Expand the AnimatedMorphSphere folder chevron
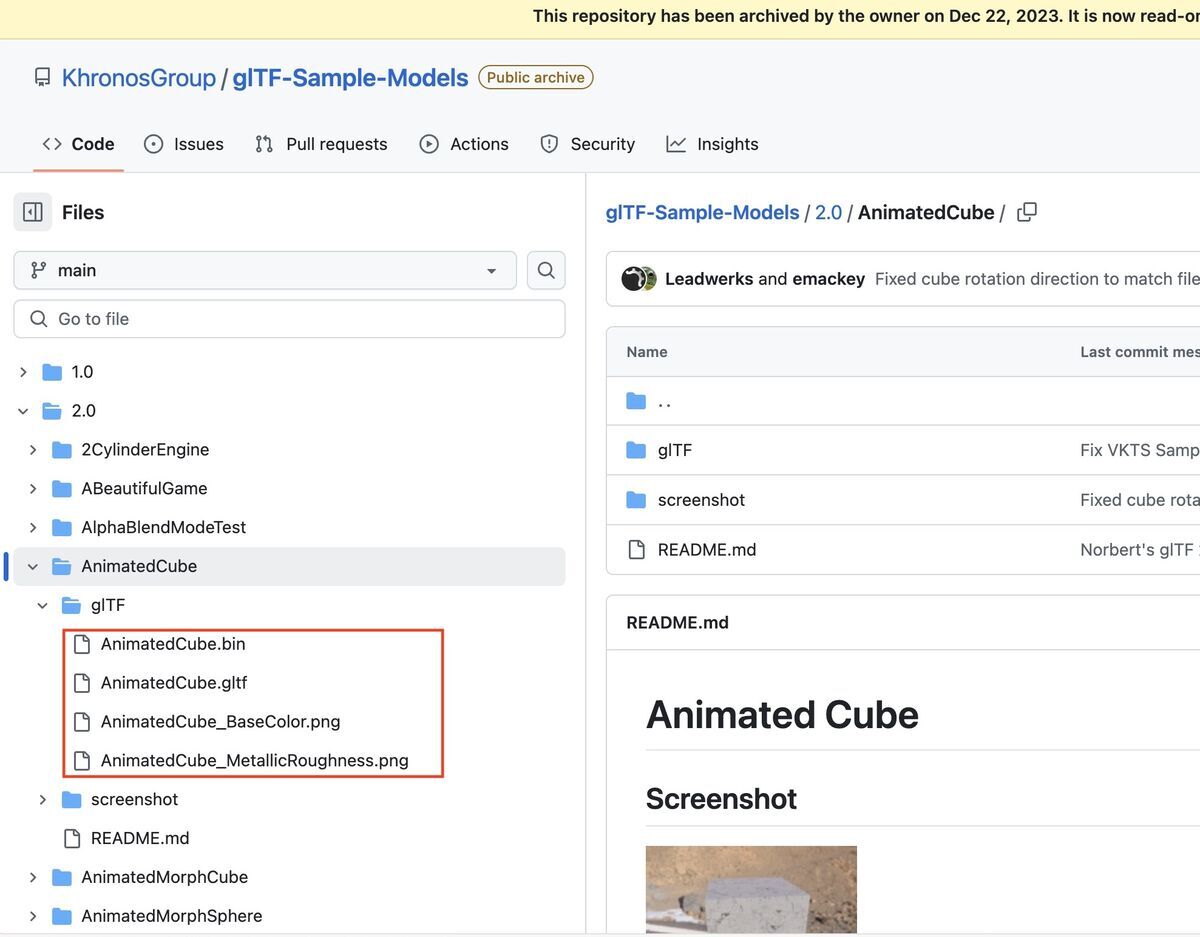Screen dimensions: 1200x937 click(33, 916)
